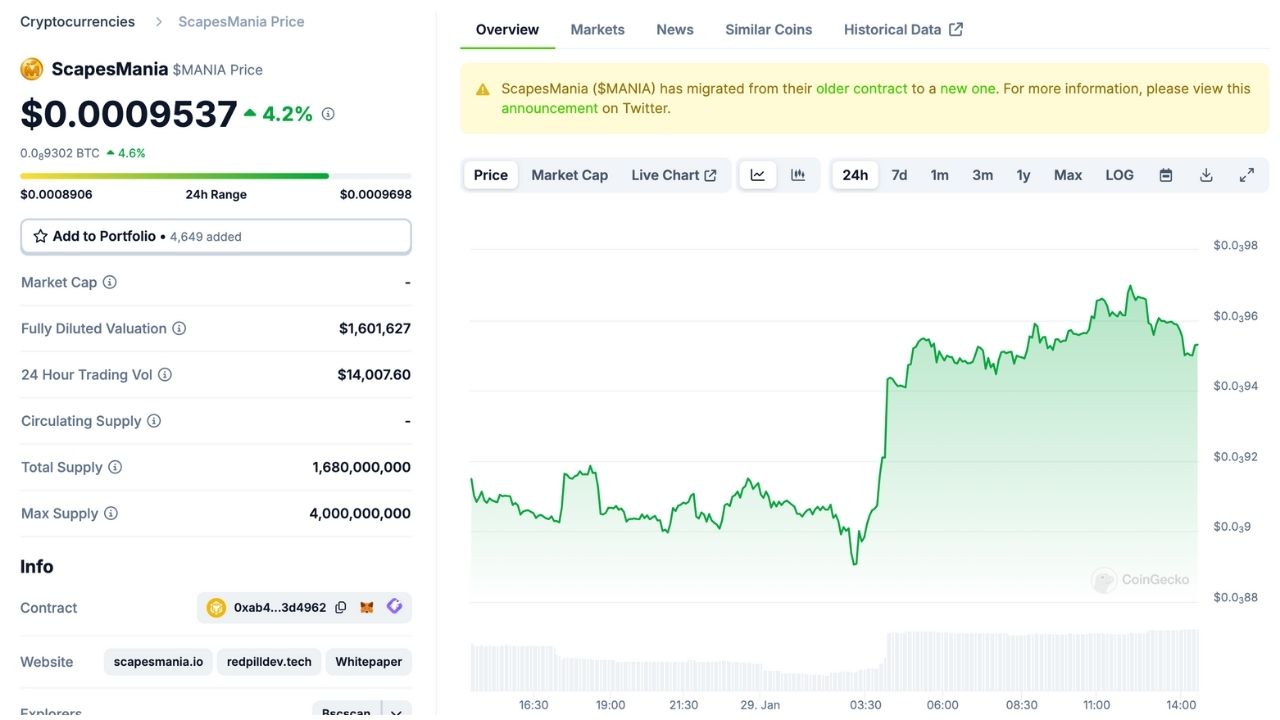Viewport: 1280px width, 720px height.
Task: Open the older contract link
Action: pos(861,88)
